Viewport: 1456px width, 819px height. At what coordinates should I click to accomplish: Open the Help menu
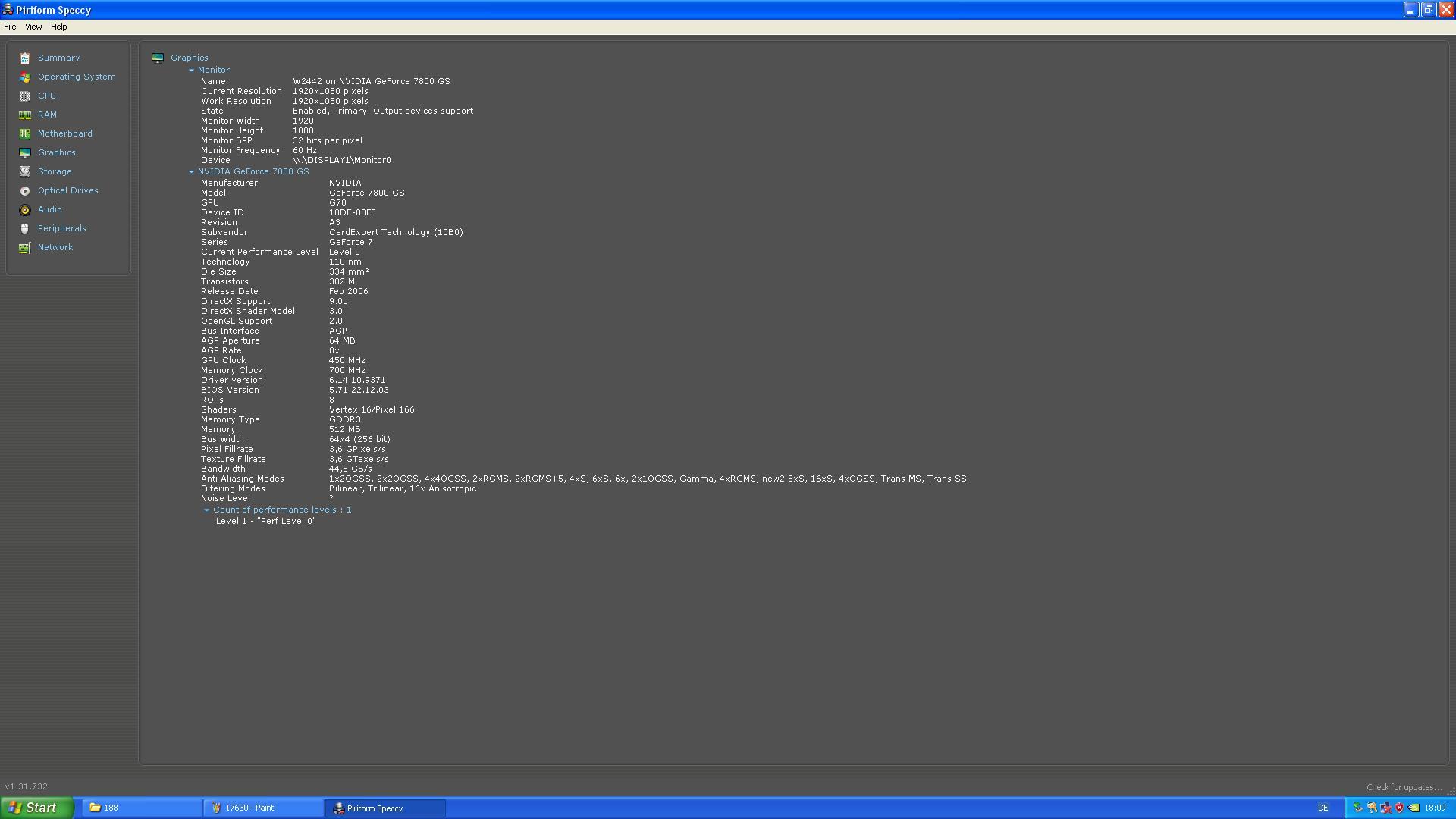click(x=58, y=27)
